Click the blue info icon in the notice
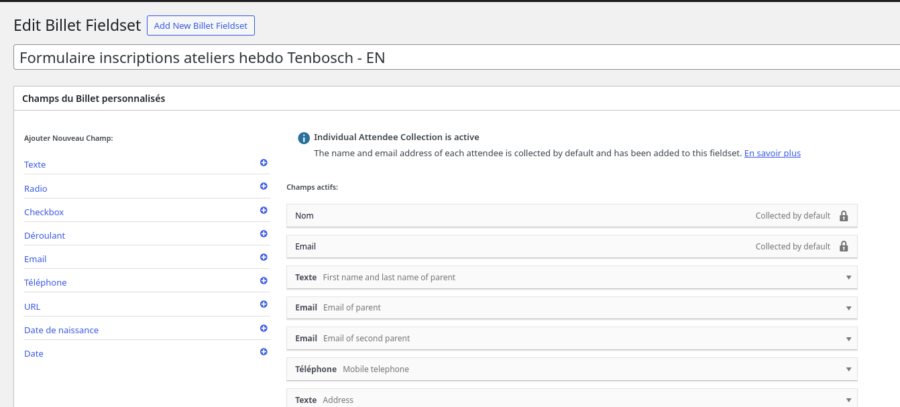Screen dimensions: 900x407 point(303,138)
